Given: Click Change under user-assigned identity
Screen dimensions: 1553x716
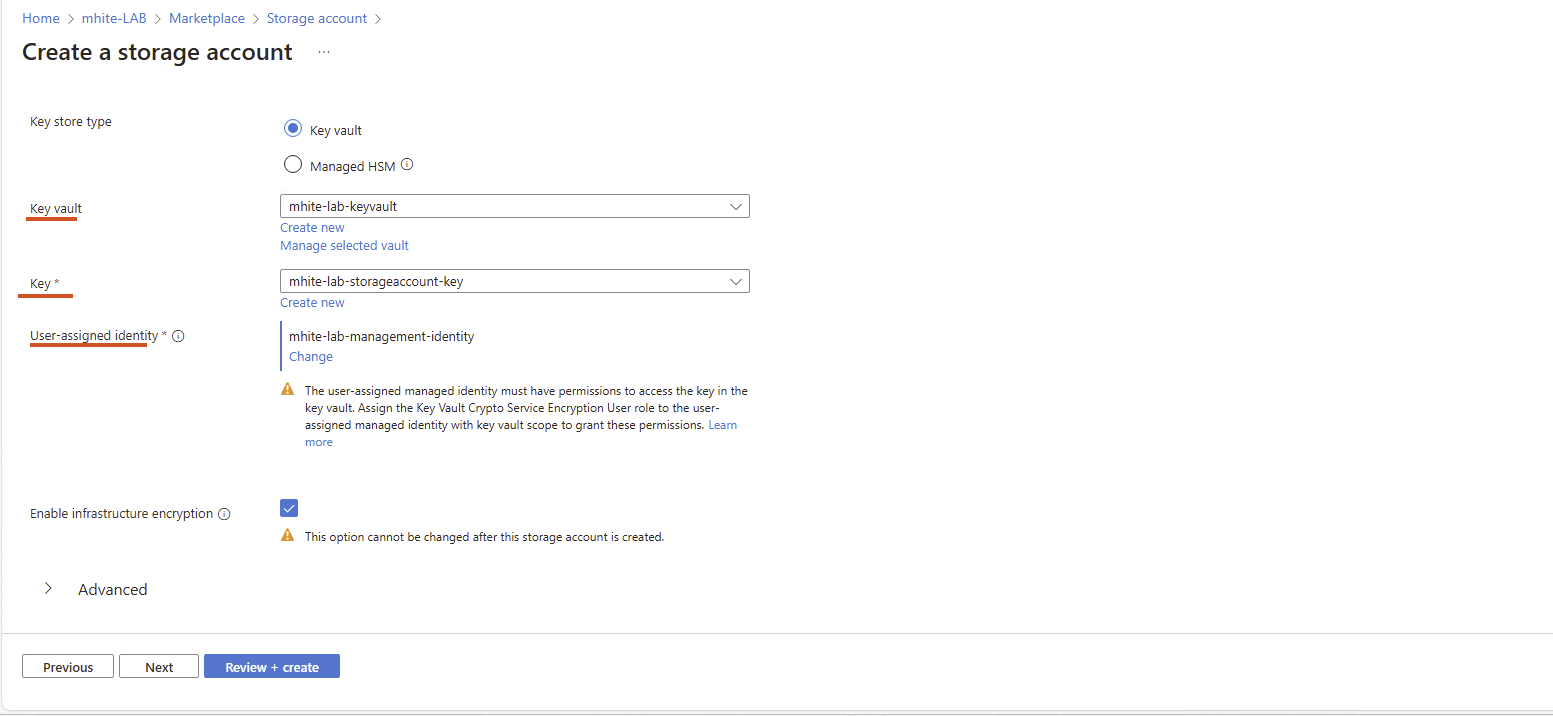Looking at the screenshot, I should click(311, 357).
